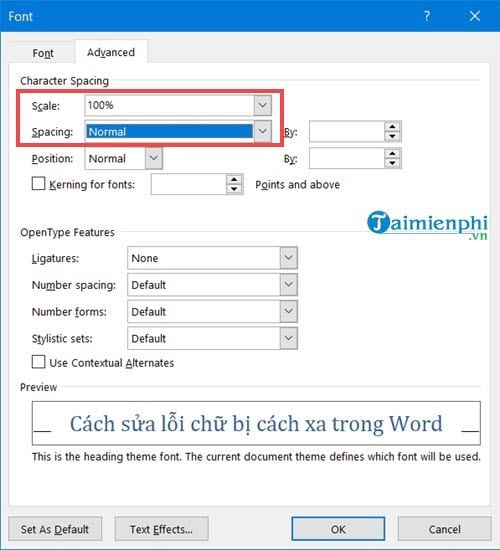Click the Set As Default button

(x=55, y=529)
